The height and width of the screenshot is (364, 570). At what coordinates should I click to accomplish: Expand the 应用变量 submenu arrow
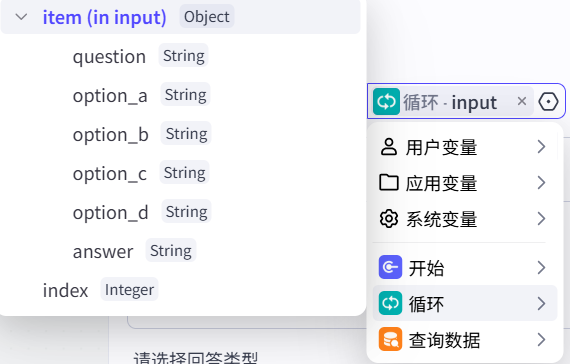coord(541,183)
